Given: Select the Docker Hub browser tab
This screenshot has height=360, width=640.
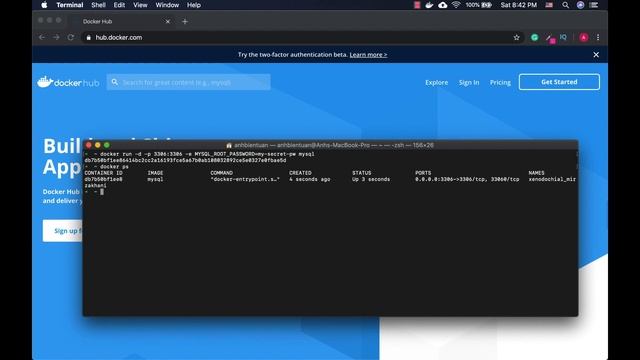Looking at the screenshot, I should click(122, 21).
